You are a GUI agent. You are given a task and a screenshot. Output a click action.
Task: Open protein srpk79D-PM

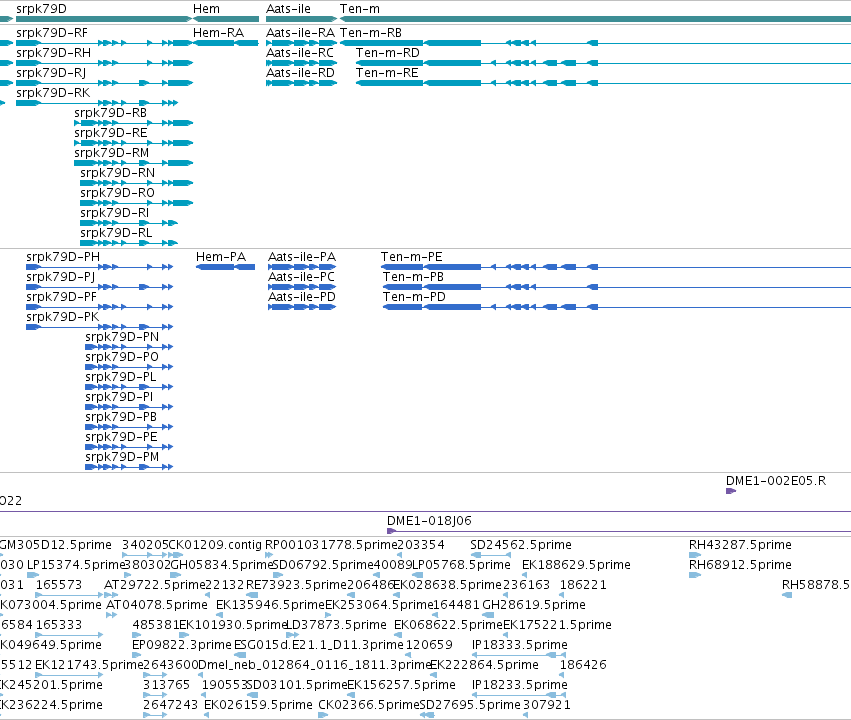(122, 457)
